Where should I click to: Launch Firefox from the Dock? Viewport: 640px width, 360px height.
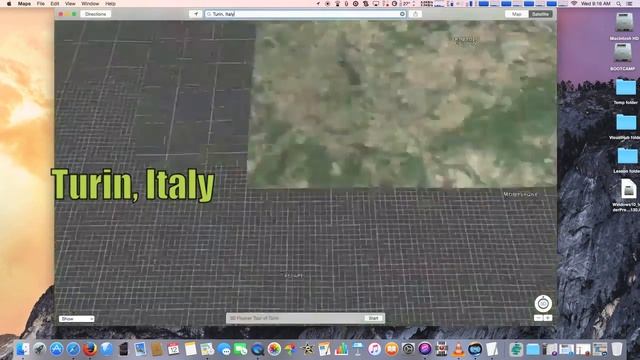90,349
